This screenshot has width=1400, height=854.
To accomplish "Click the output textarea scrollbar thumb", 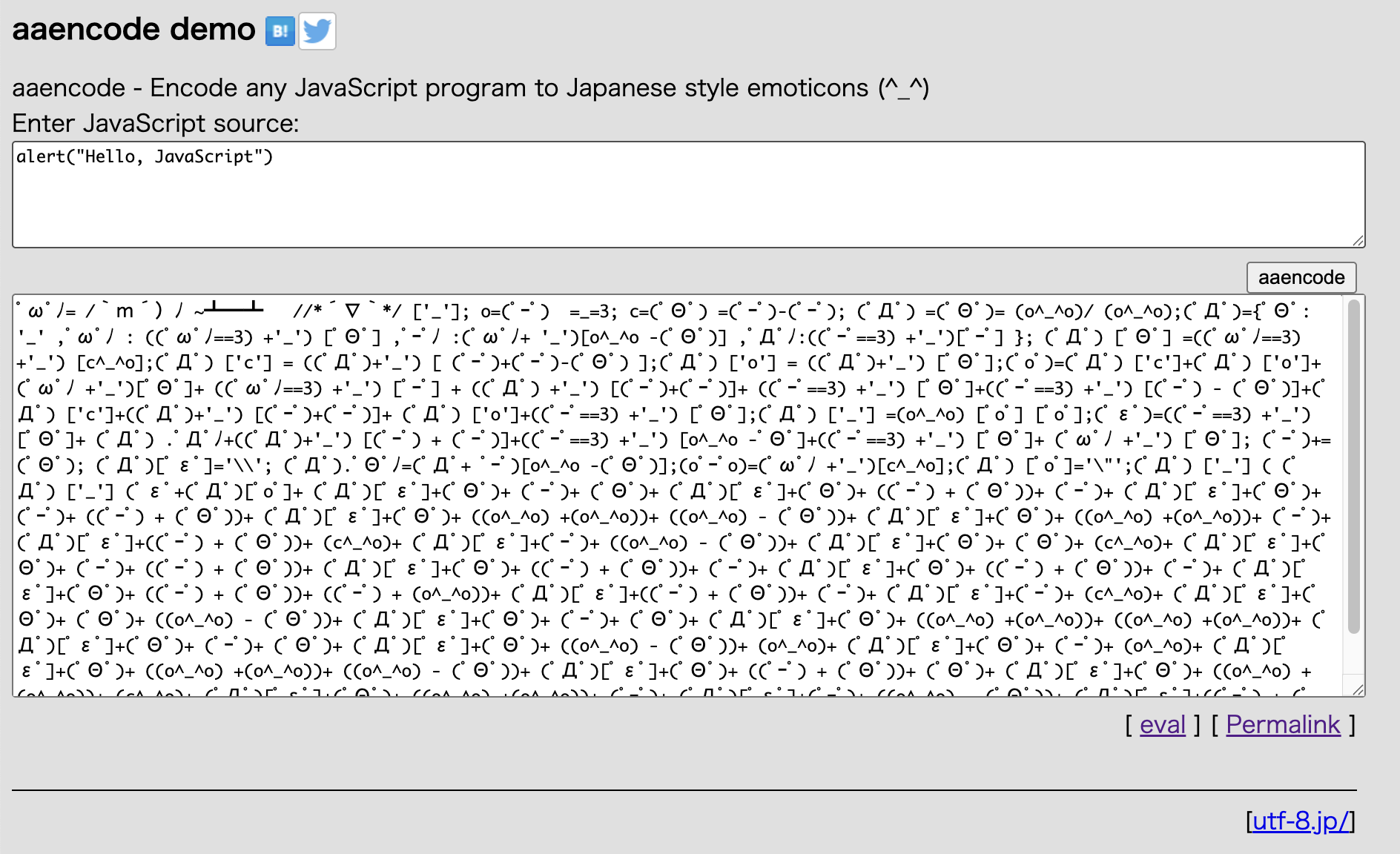I will tap(1354, 466).
